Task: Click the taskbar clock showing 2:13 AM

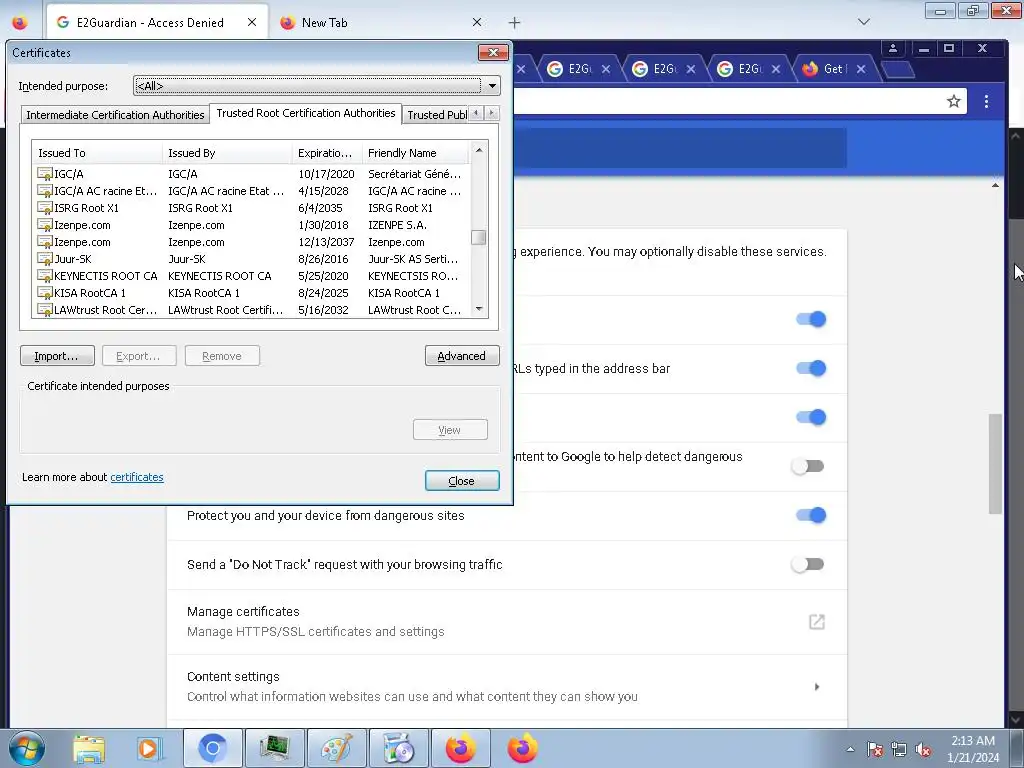Action: click(x=973, y=749)
